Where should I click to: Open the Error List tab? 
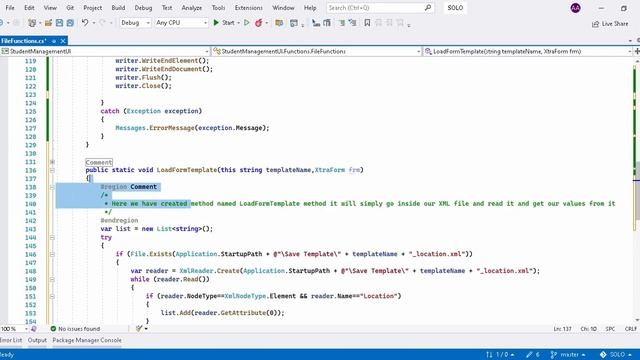(x=11, y=340)
